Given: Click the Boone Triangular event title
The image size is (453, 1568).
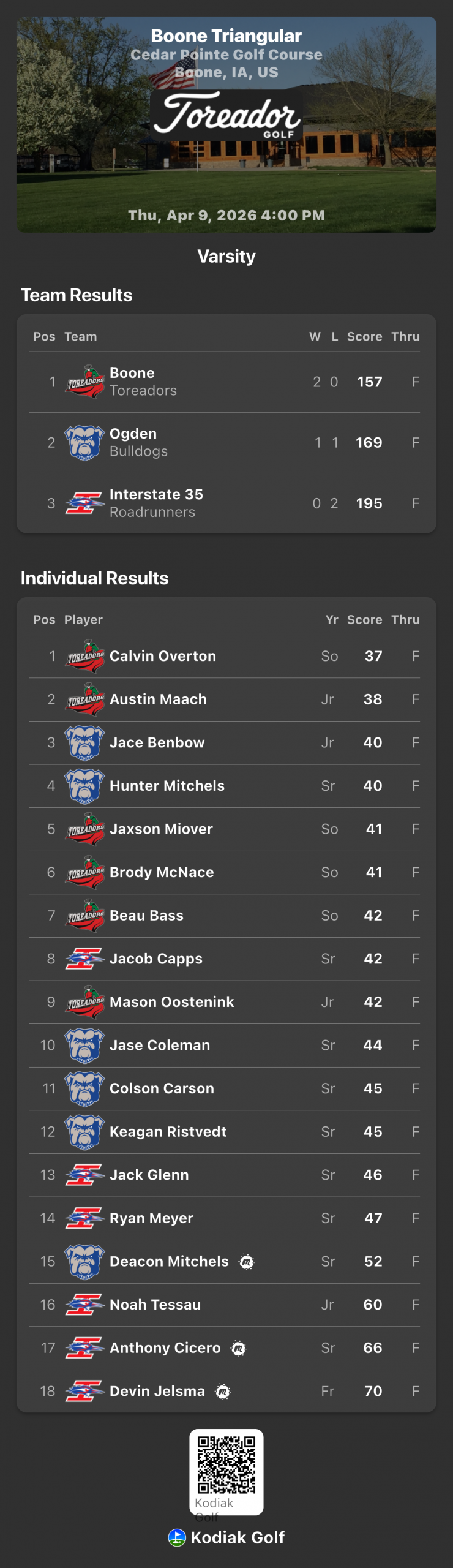Looking at the screenshot, I should tap(226, 36).
